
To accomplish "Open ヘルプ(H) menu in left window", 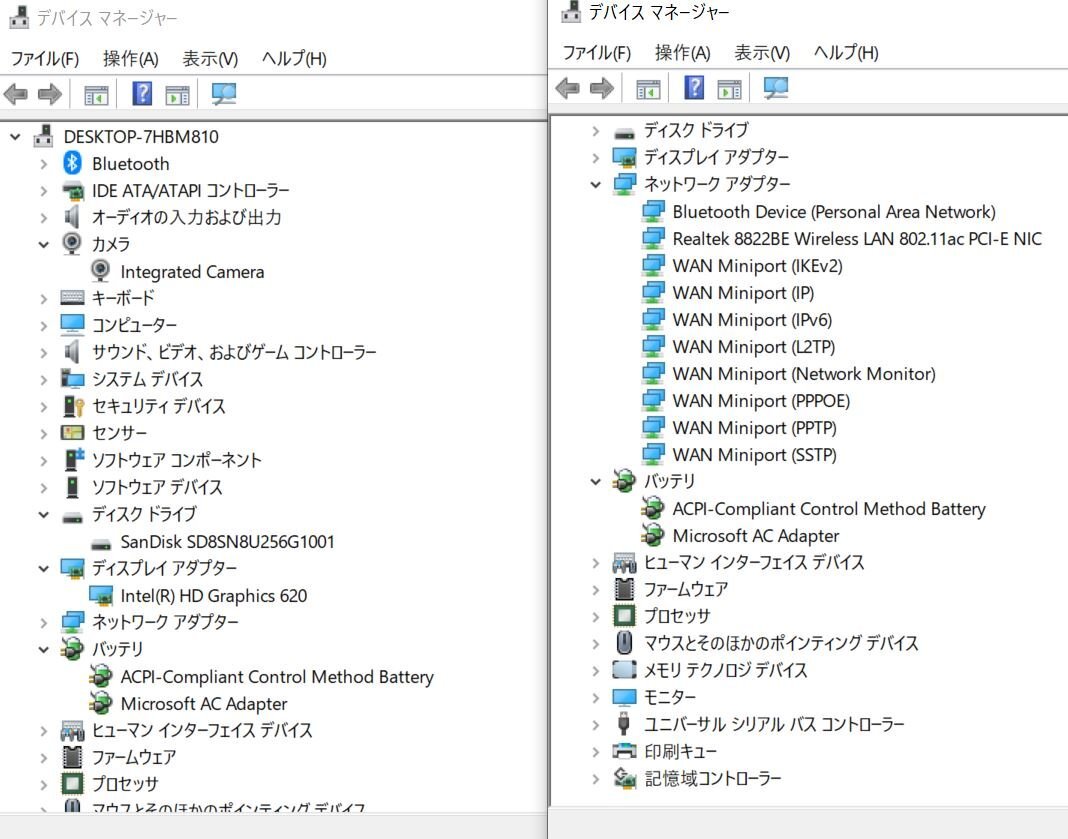I will pyautogui.click(x=294, y=59).
